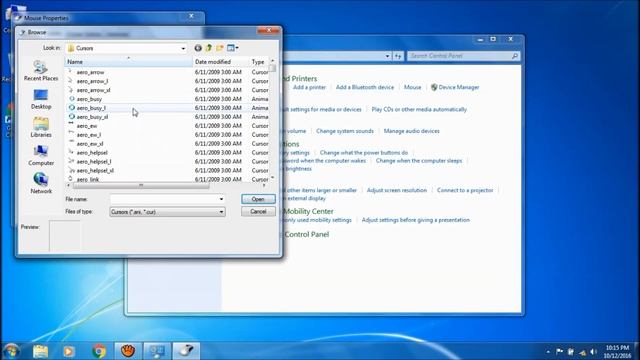Show hidden icons in the system tray
This screenshot has width=640, height=360.
point(548,352)
